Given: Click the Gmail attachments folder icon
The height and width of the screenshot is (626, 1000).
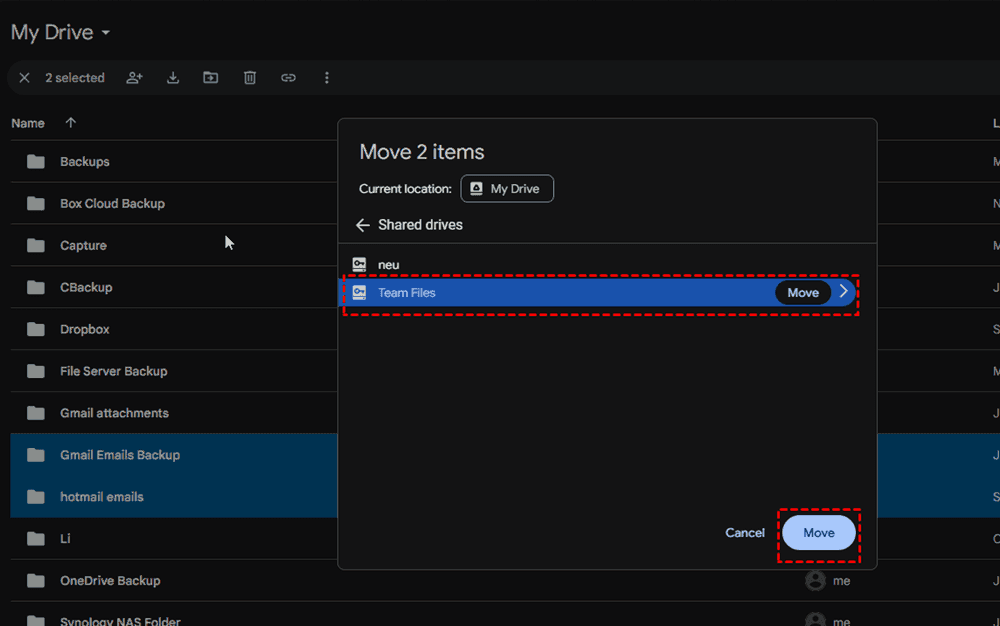Looking at the screenshot, I should tap(36, 413).
